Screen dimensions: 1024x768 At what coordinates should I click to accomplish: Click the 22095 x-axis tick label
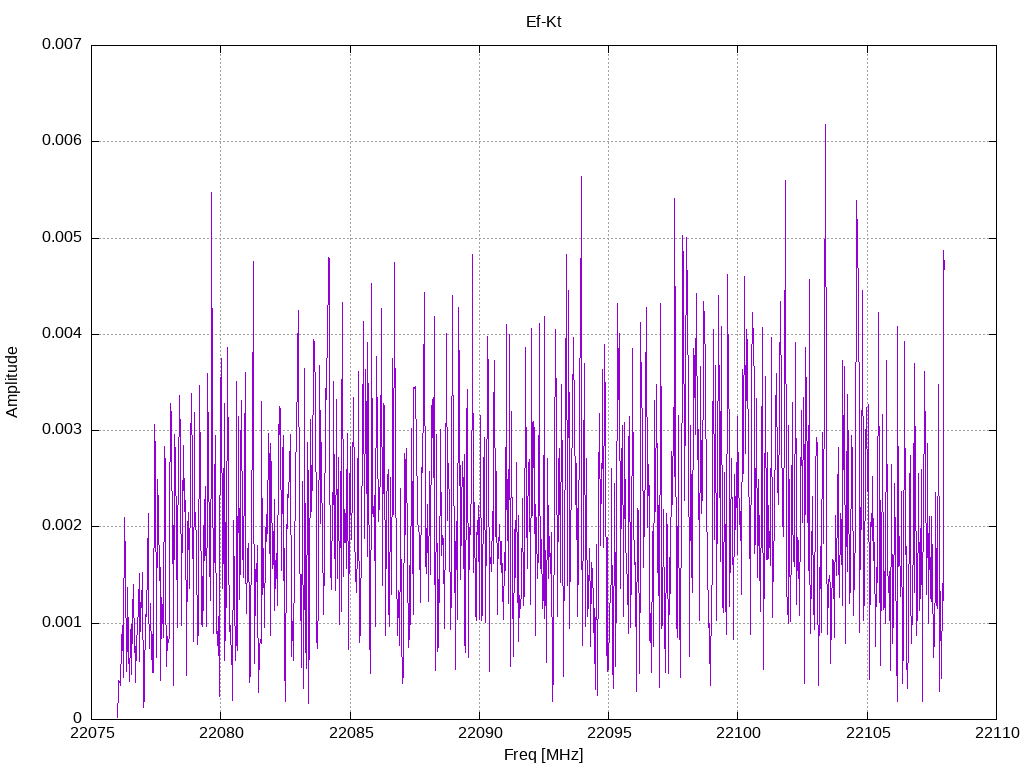[609, 733]
